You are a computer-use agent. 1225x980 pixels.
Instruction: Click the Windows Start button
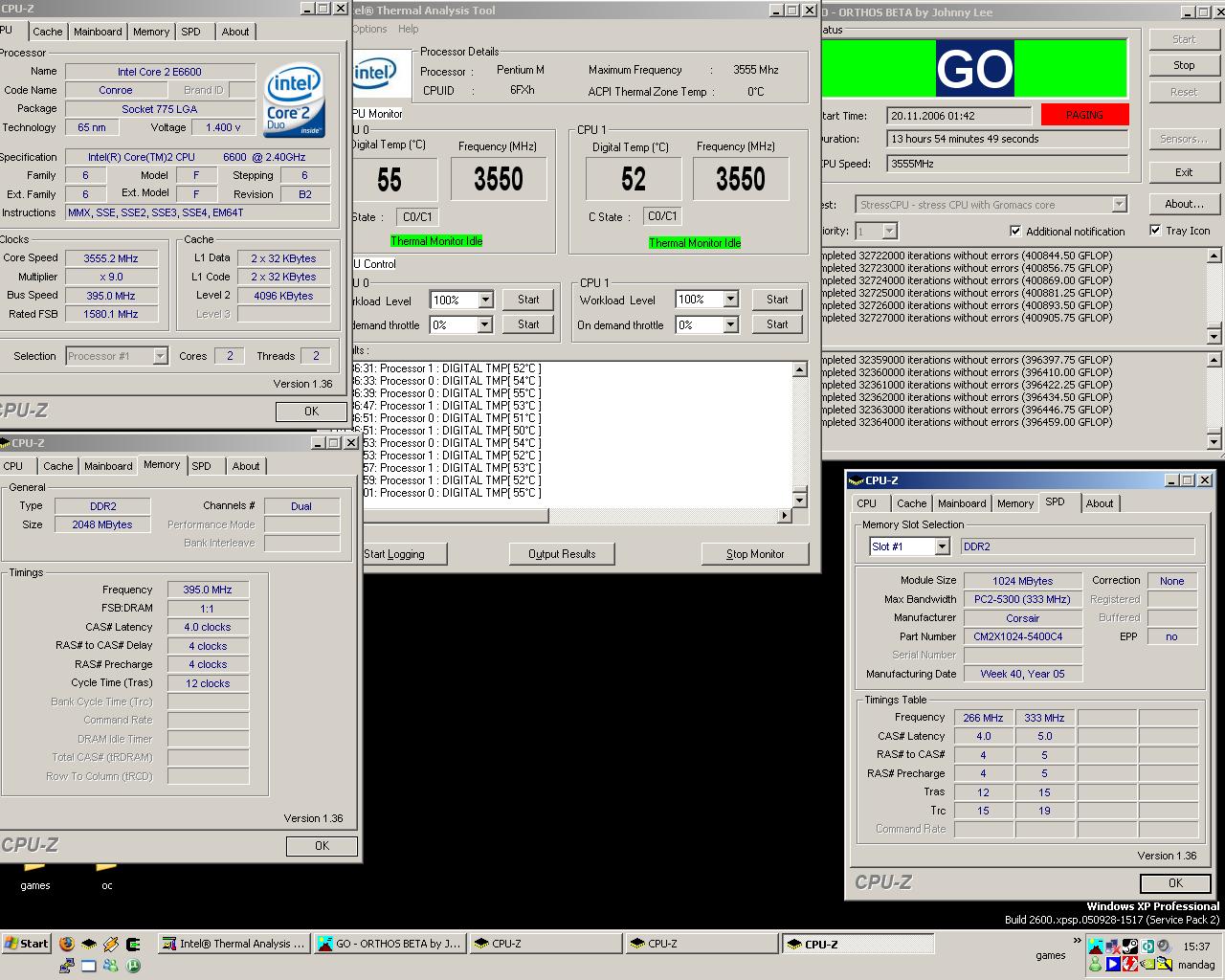coord(26,944)
